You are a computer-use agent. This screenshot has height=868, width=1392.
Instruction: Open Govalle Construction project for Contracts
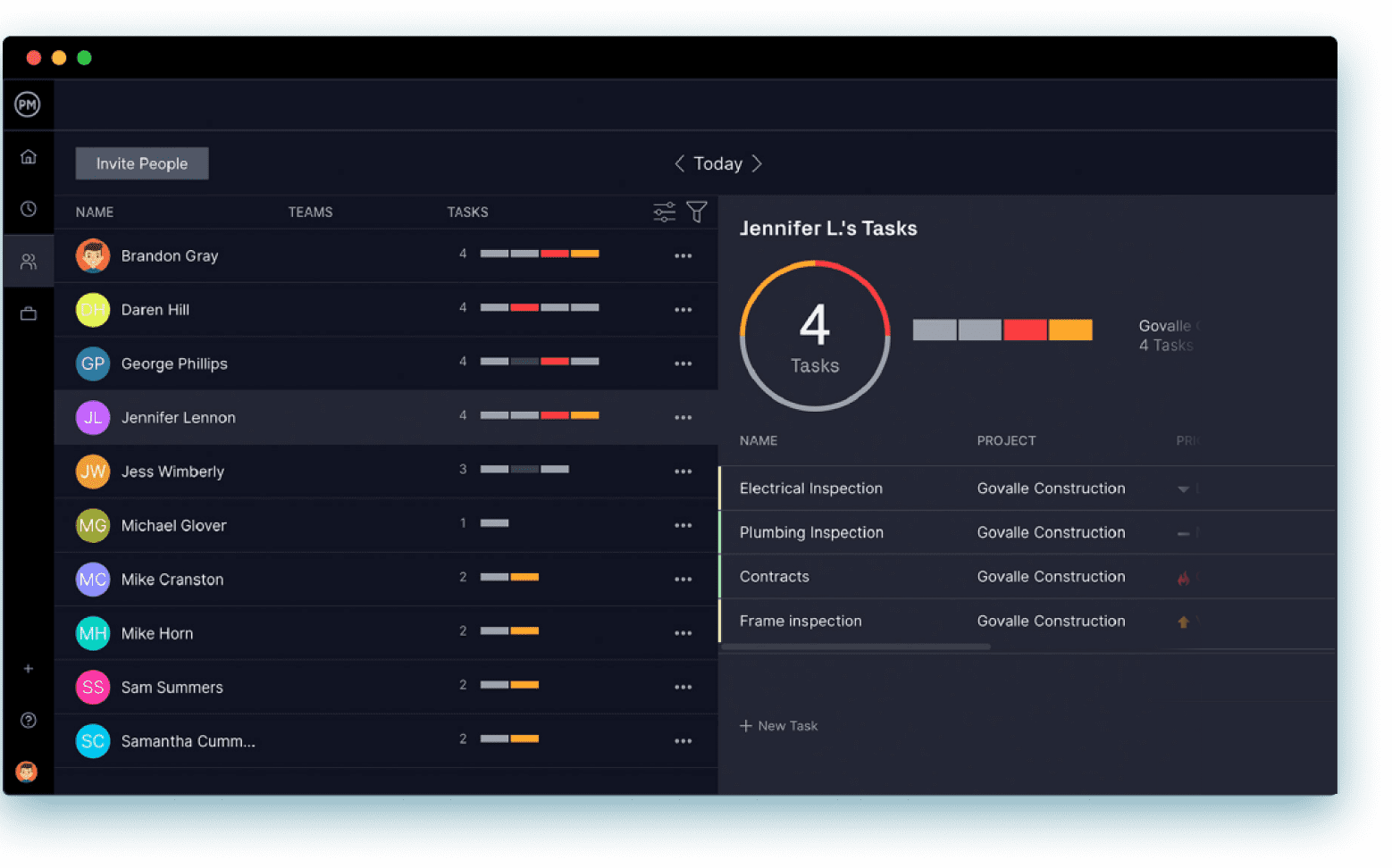1051,577
